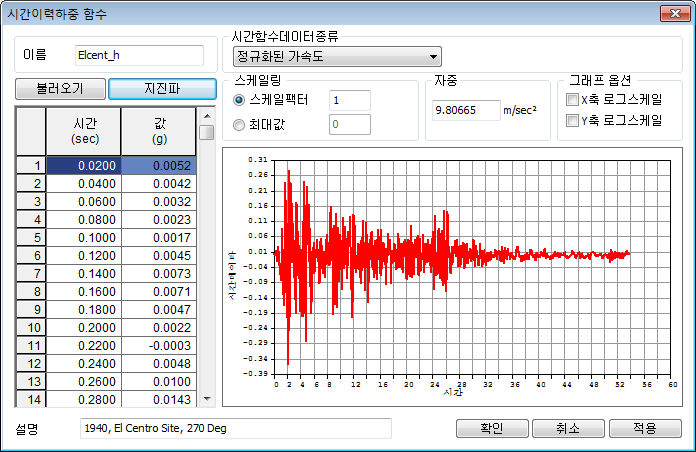Click time cell 0.2400
Viewport: 696px width, 452px height.
point(83,364)
